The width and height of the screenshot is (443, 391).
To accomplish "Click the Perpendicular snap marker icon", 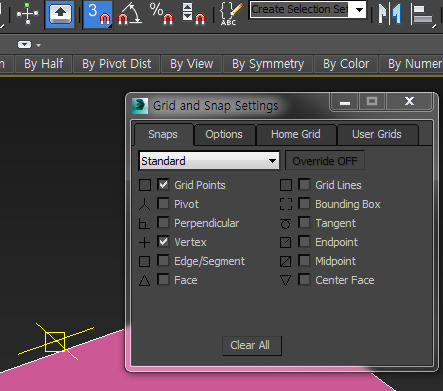I will pyautogui.click(x=144, y=223).
